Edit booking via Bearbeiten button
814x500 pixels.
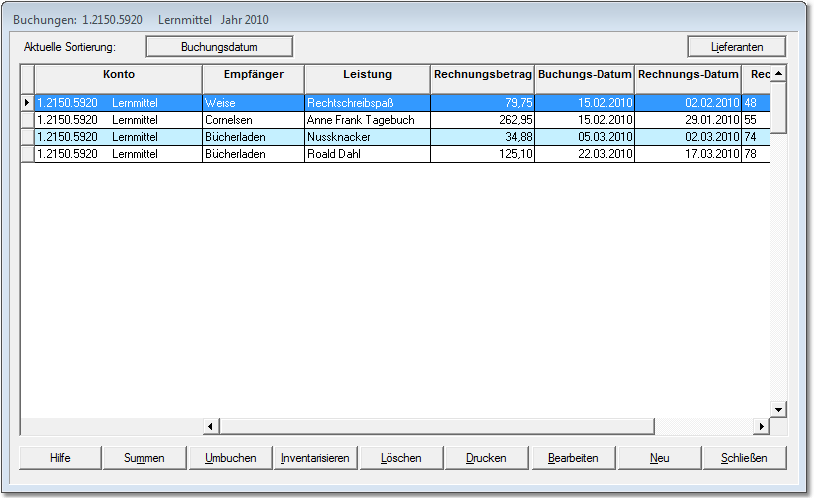573,458
